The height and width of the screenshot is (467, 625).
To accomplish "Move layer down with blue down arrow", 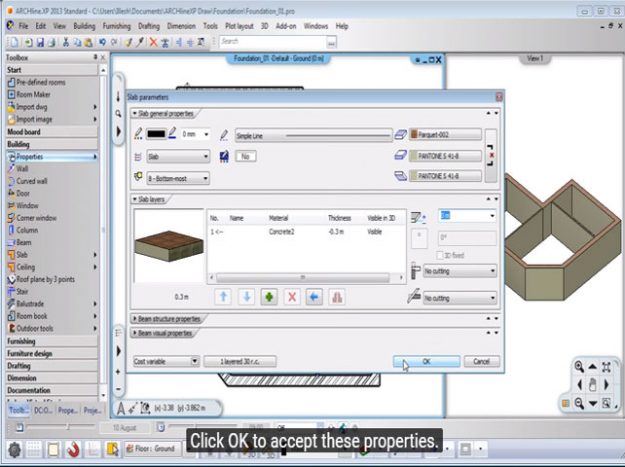I will point(247,297).
